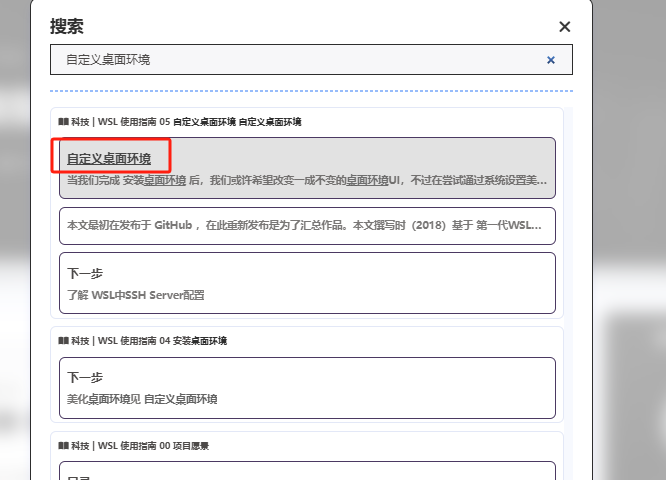Click the icon before WSL 使用指南 05 header
Image resolution: width=666 pixels, height=480 pixels.
63,122
